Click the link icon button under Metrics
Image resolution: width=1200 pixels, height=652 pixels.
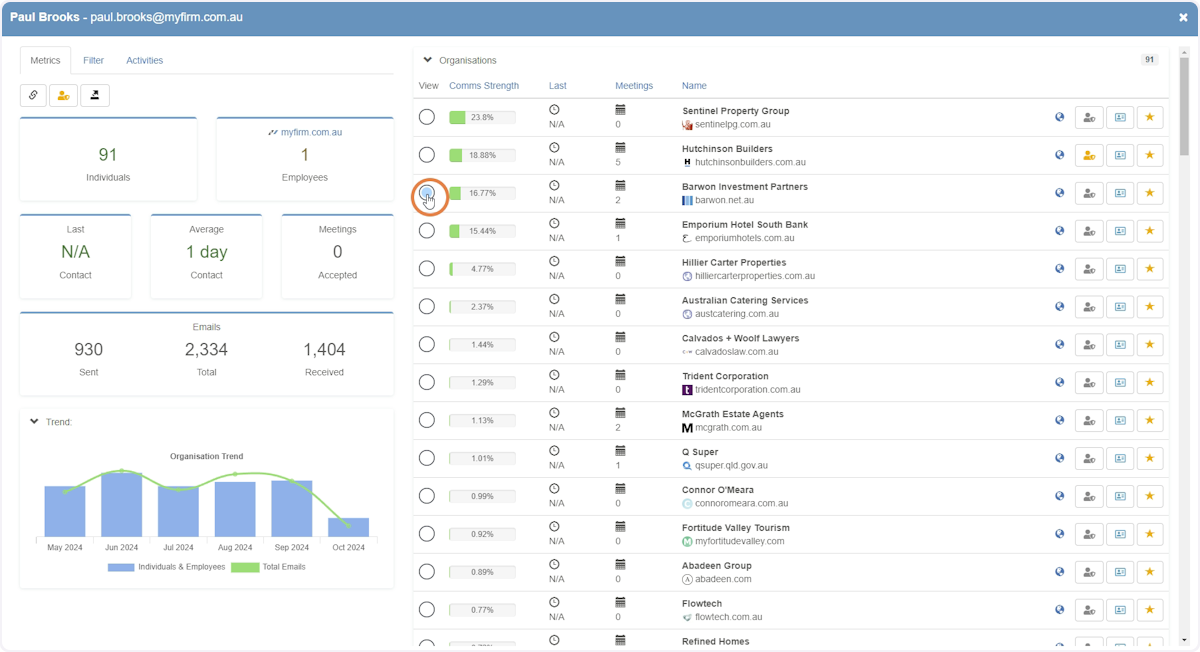coord(34,95)
